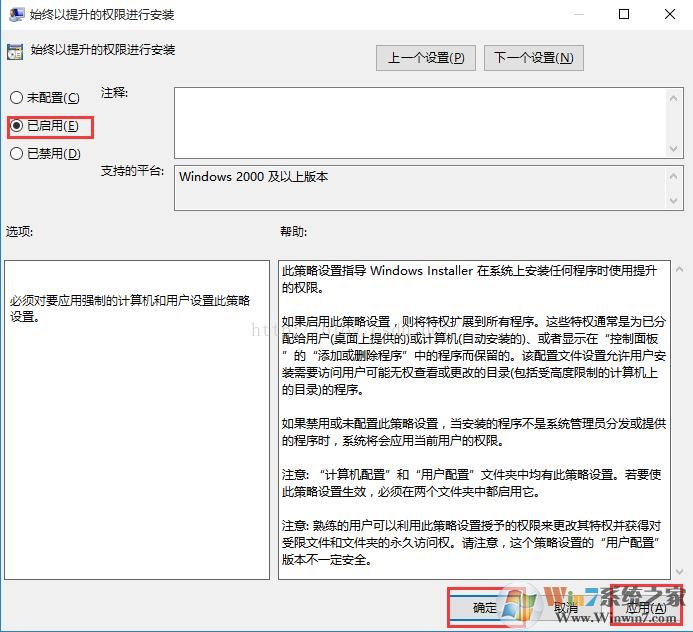Image resolution: width=693 pixels, height=632 pixels.
Task: Click the heading 始终以提升的权限进行安装 beside the policy icon
Action: tap(103, 49)
